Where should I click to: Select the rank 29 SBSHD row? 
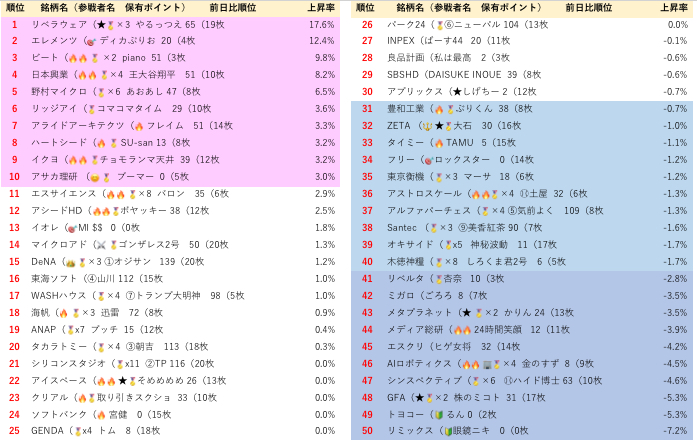tap(522, 75)
